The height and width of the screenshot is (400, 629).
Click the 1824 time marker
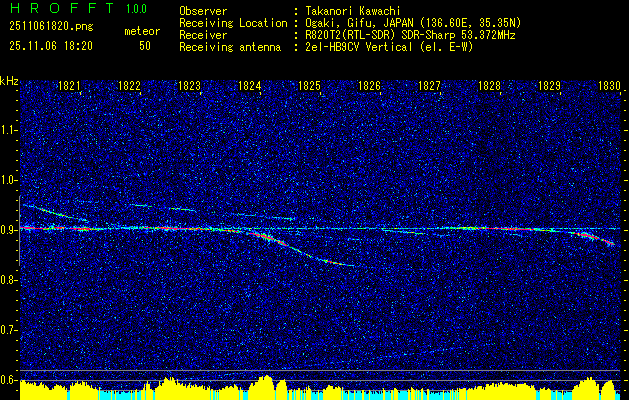tap(250, 85)
